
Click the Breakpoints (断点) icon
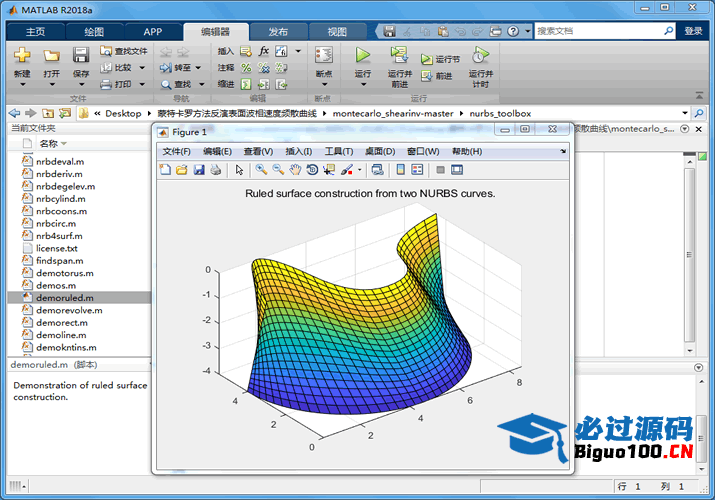coord(324,55)
